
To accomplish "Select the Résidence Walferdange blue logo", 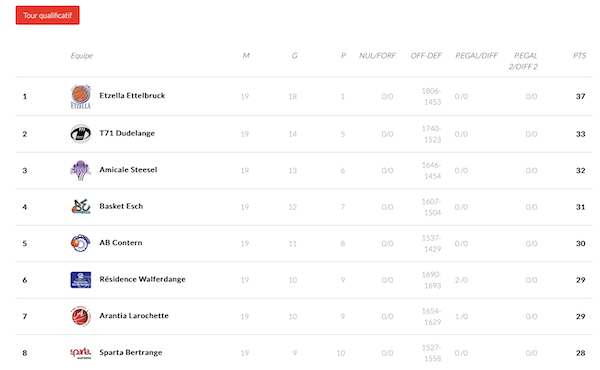I will click(81, 280).
